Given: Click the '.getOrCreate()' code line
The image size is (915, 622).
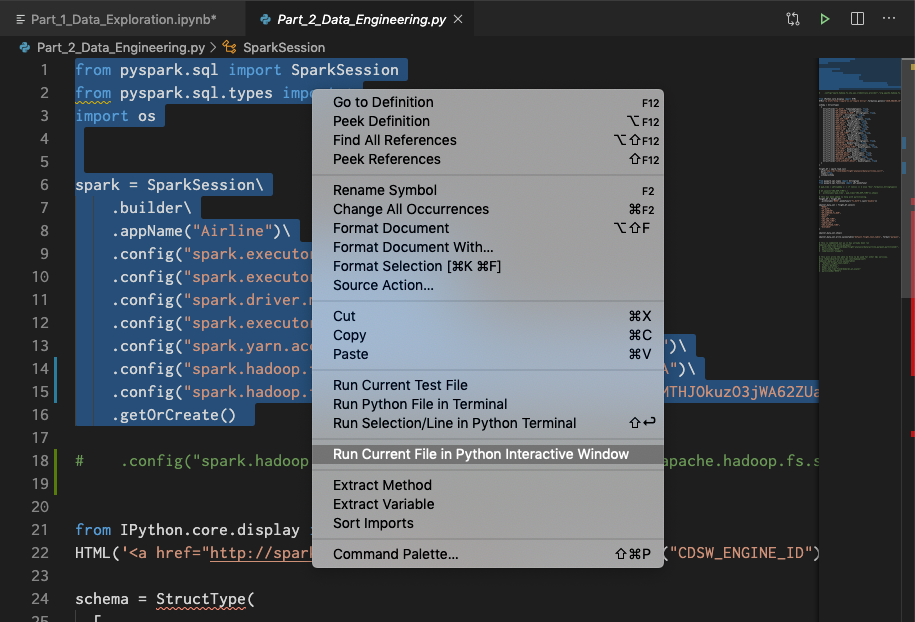Looking at the screenshot, I should pyautogui.click(x=174, y=415).
